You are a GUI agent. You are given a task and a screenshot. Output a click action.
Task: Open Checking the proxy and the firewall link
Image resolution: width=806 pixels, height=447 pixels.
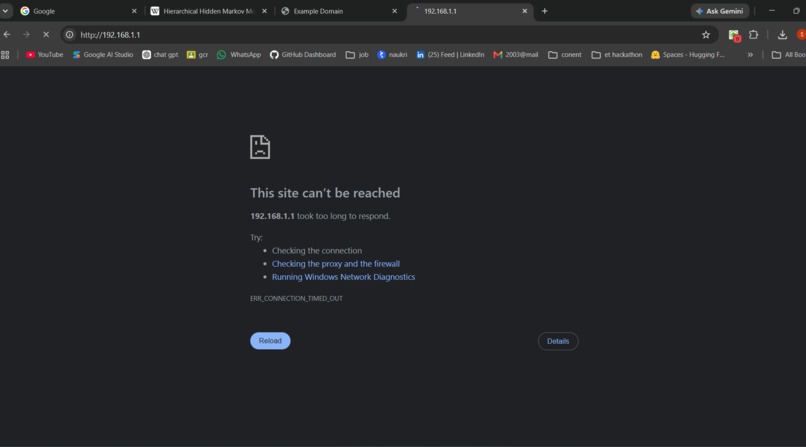336,264
